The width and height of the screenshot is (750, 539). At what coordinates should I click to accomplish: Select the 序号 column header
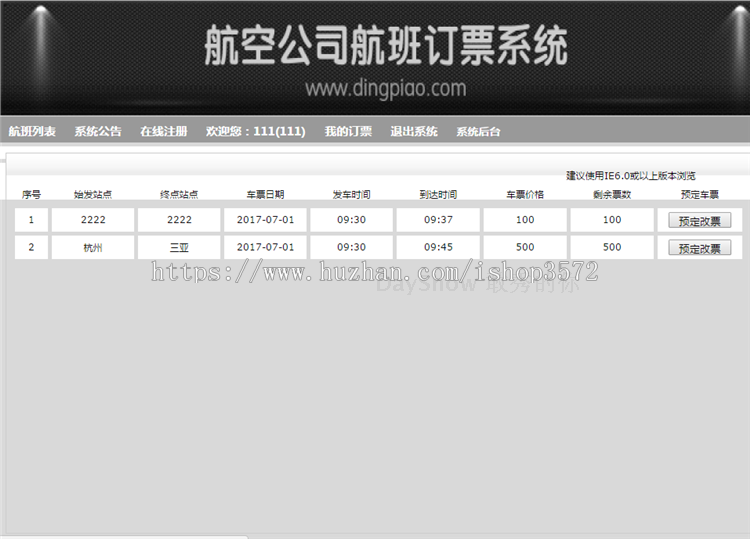pos(31,194)
